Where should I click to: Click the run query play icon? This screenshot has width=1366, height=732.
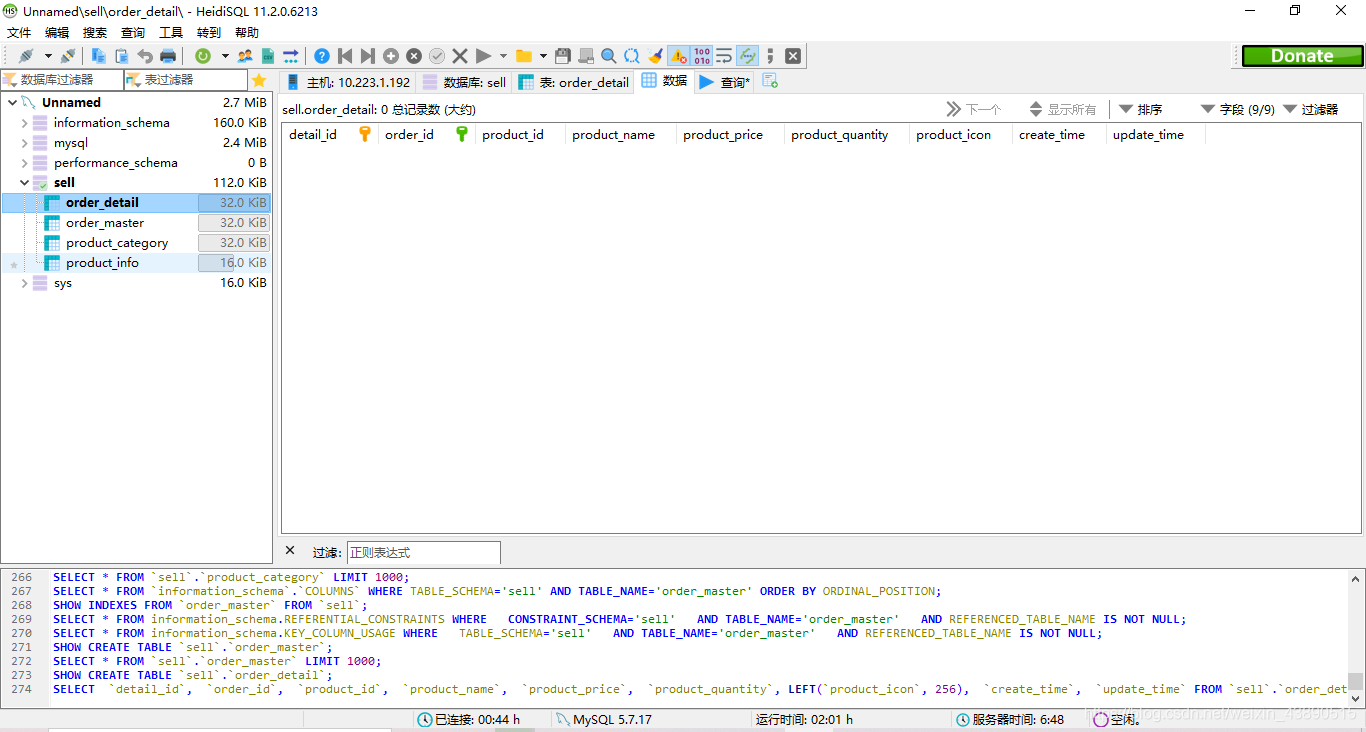[484, 56]
